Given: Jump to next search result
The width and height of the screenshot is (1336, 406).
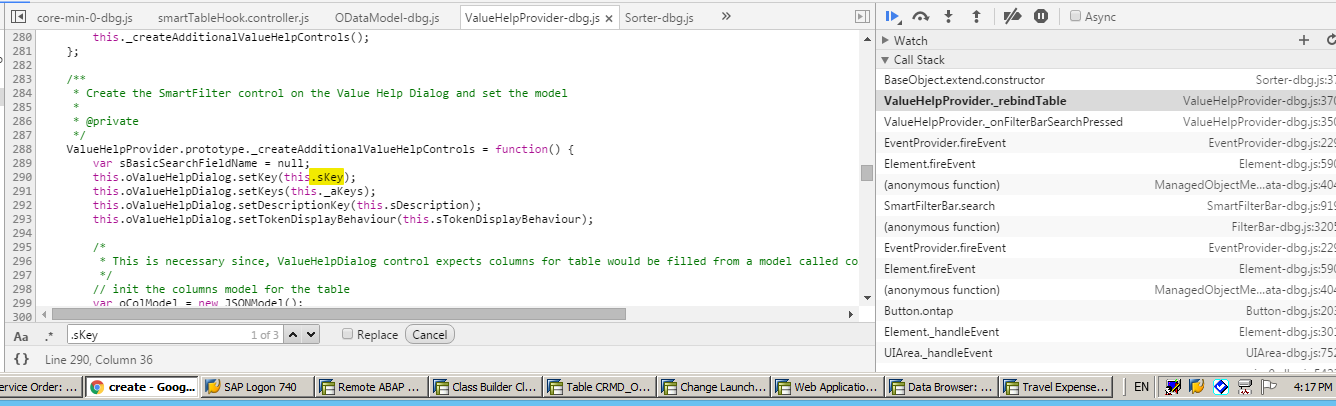Looking at the screenshot, I should 310,334.
